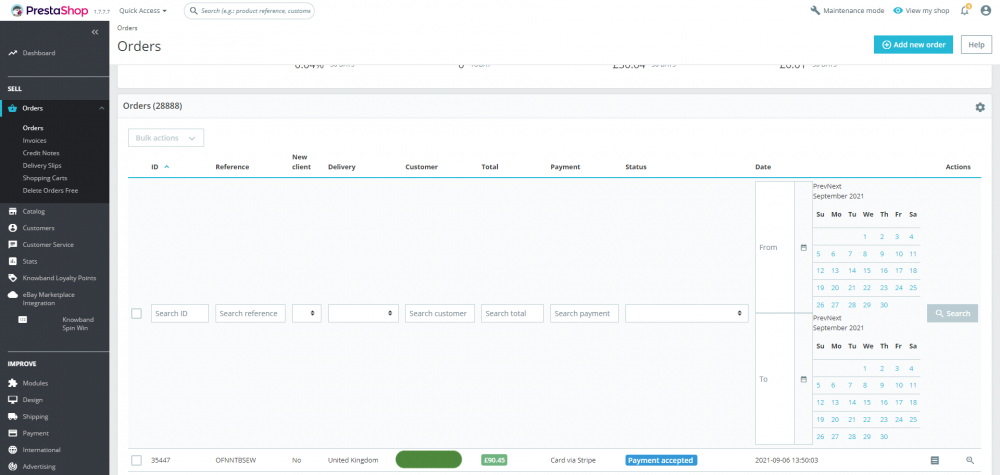
Task: Select day 30 in To calendar
Action: 884,437
